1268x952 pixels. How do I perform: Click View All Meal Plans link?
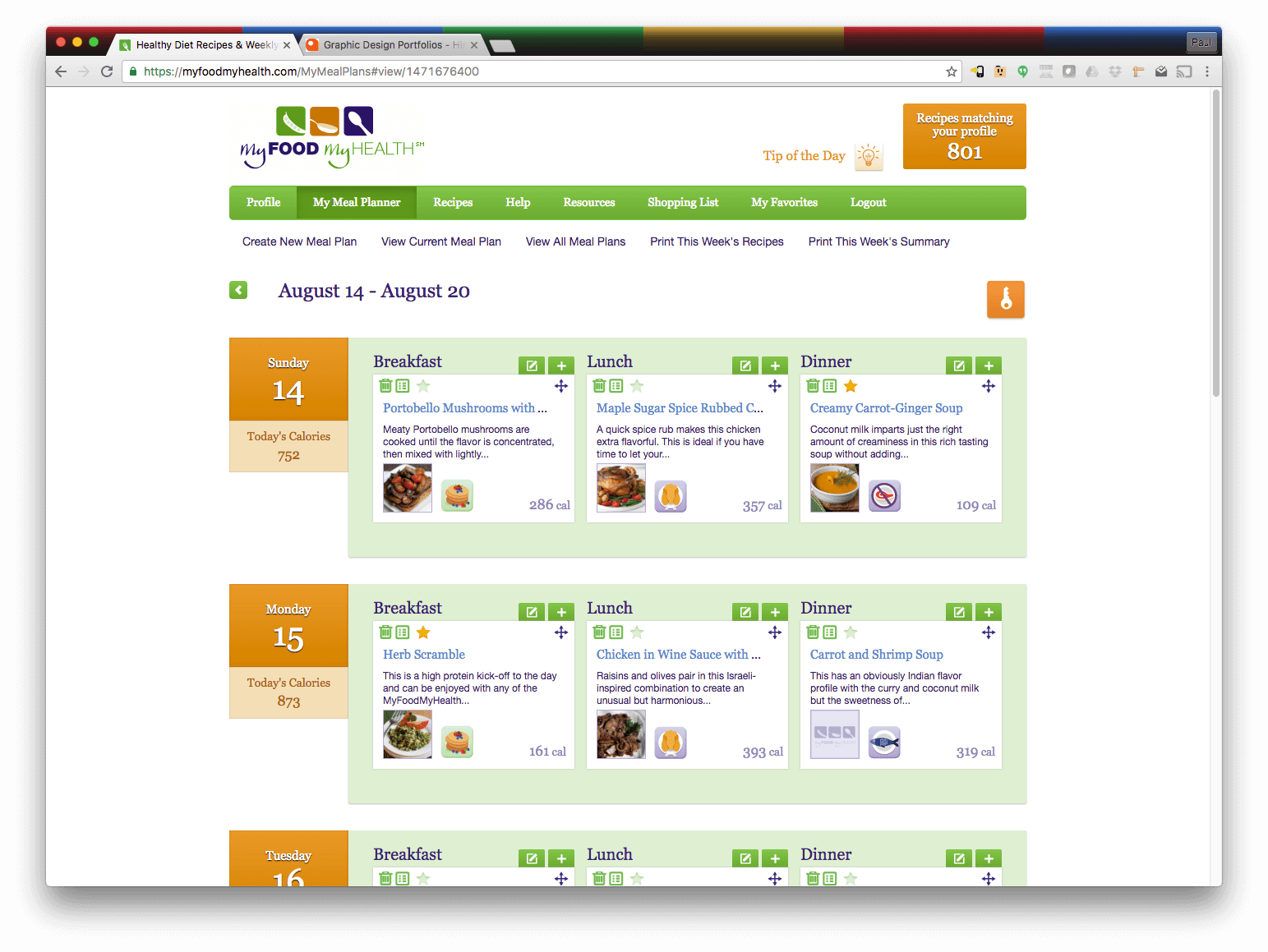pyautogui.click(x=575, y=241)
